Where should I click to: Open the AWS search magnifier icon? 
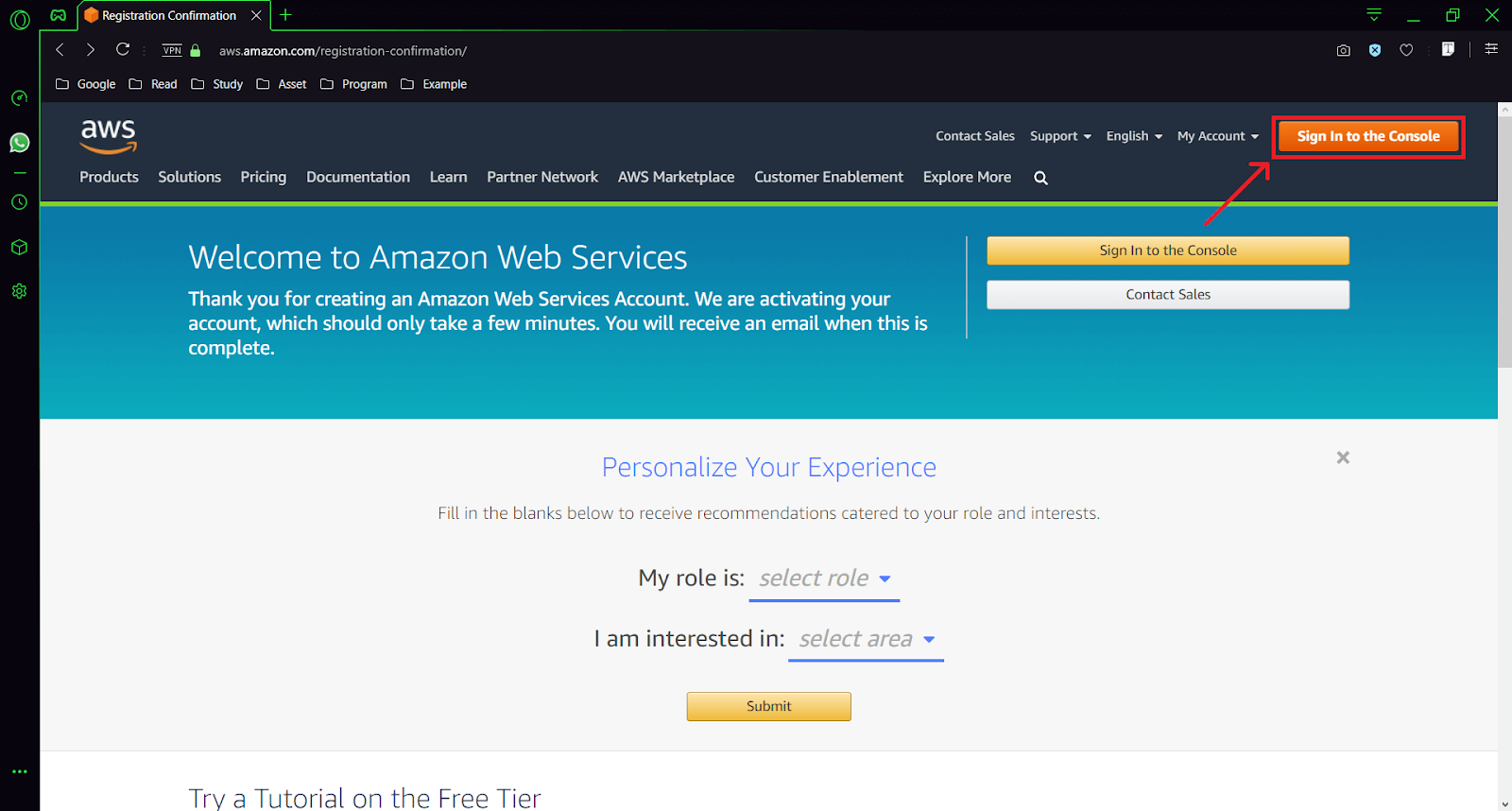pyautogui.click(x=1039, y=177)
